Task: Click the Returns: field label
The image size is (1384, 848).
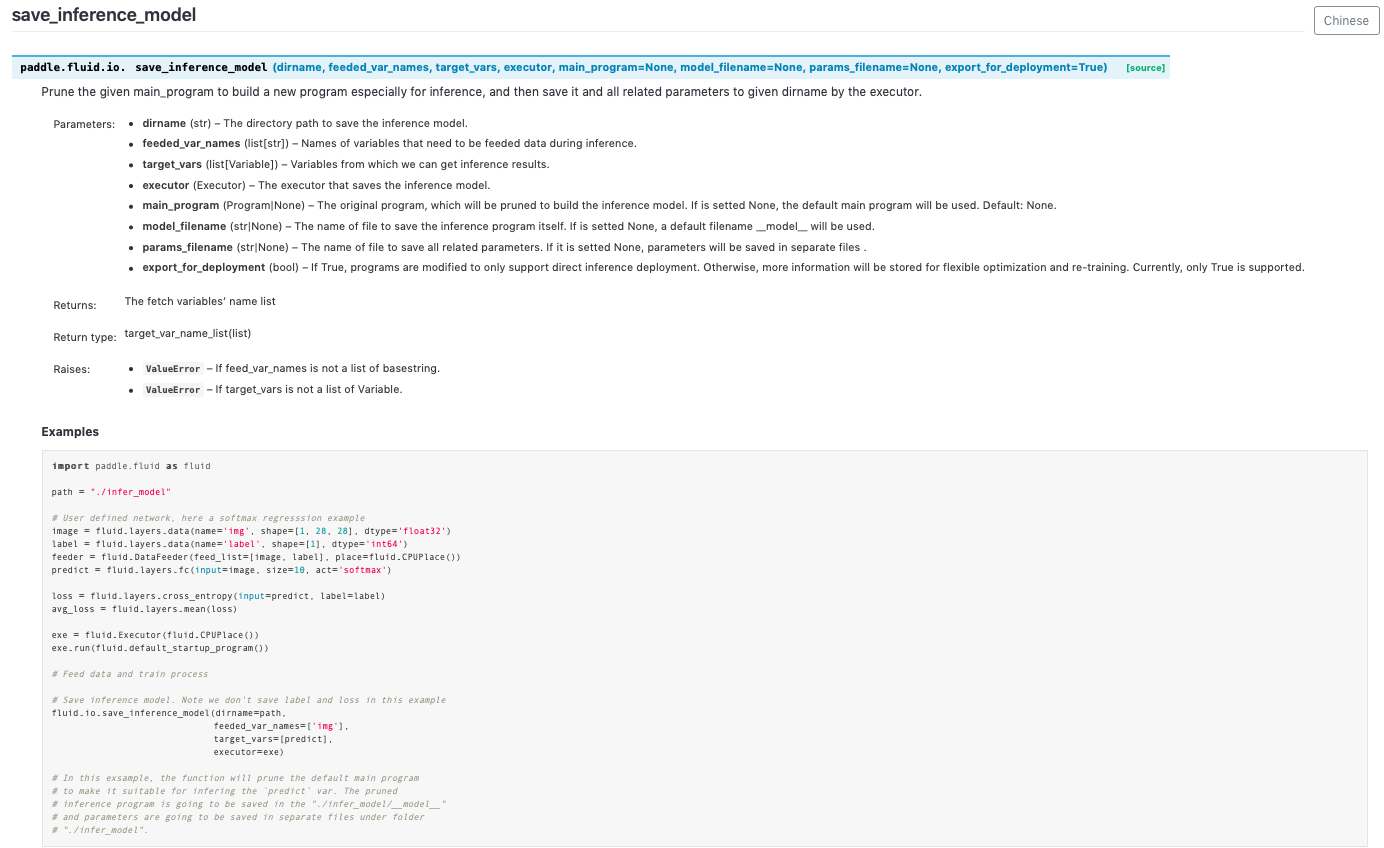Action: [75, 305]
